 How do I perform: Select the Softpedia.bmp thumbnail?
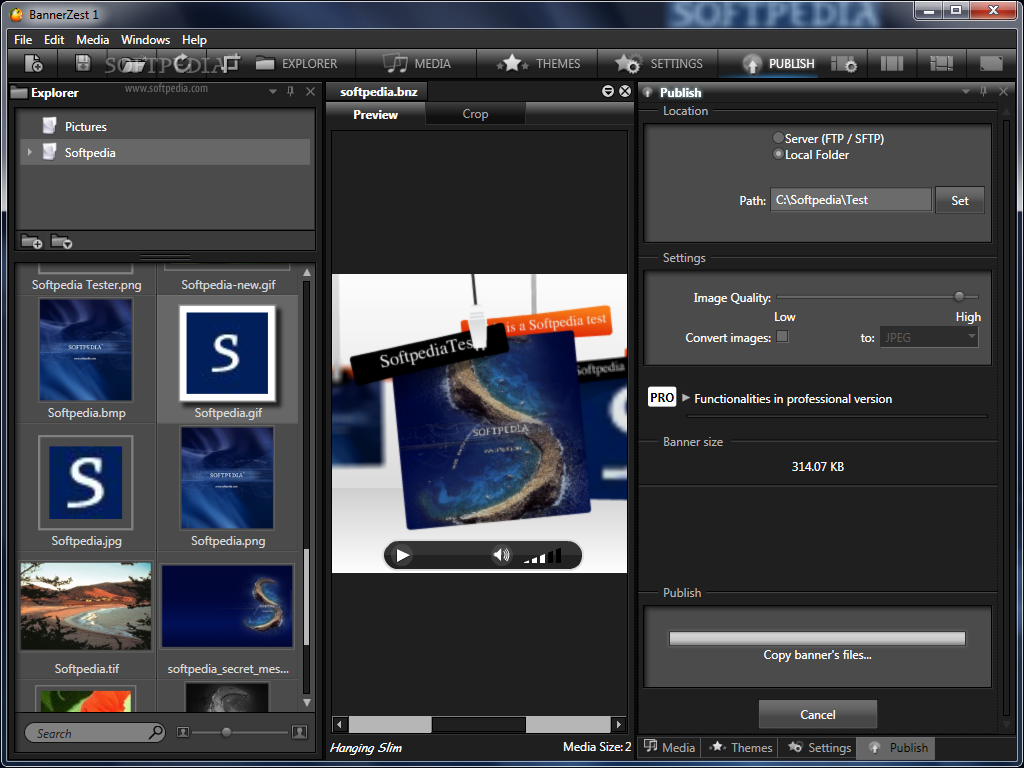[x=86, y=350]
